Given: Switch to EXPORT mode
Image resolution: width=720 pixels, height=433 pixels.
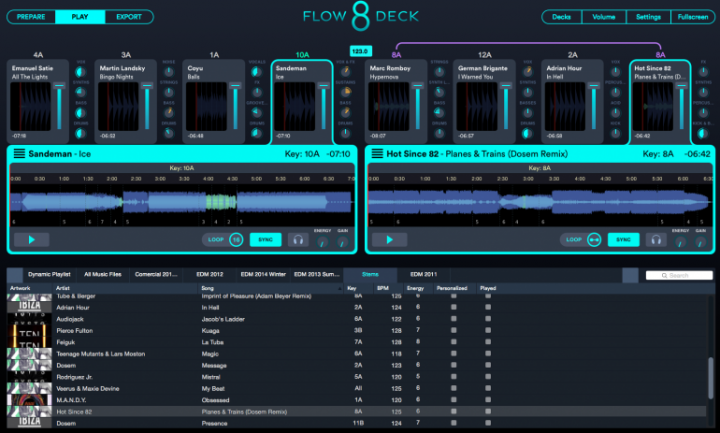Looking at the screenshot, I should (x=129, y=17).
